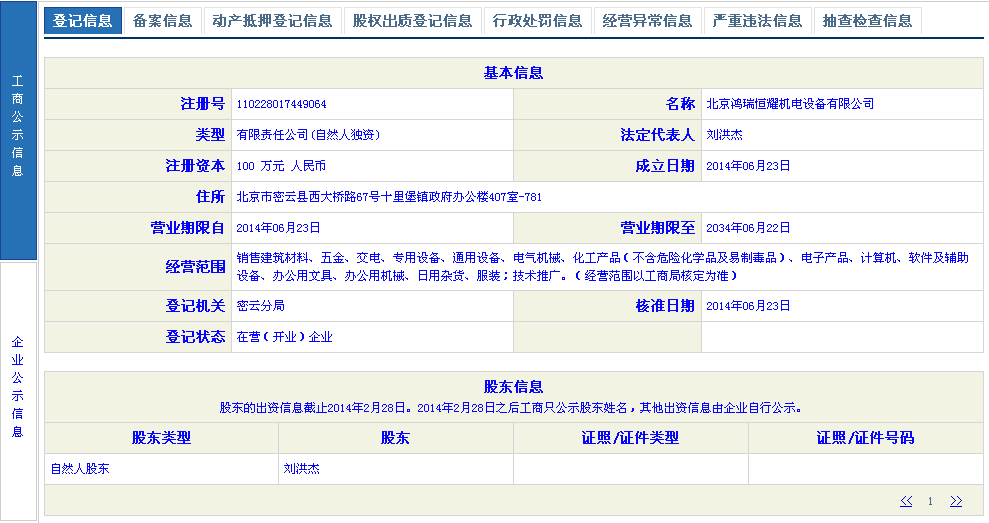
Task: Go to previous page with « arrow
Action: (x=906, y=501)
